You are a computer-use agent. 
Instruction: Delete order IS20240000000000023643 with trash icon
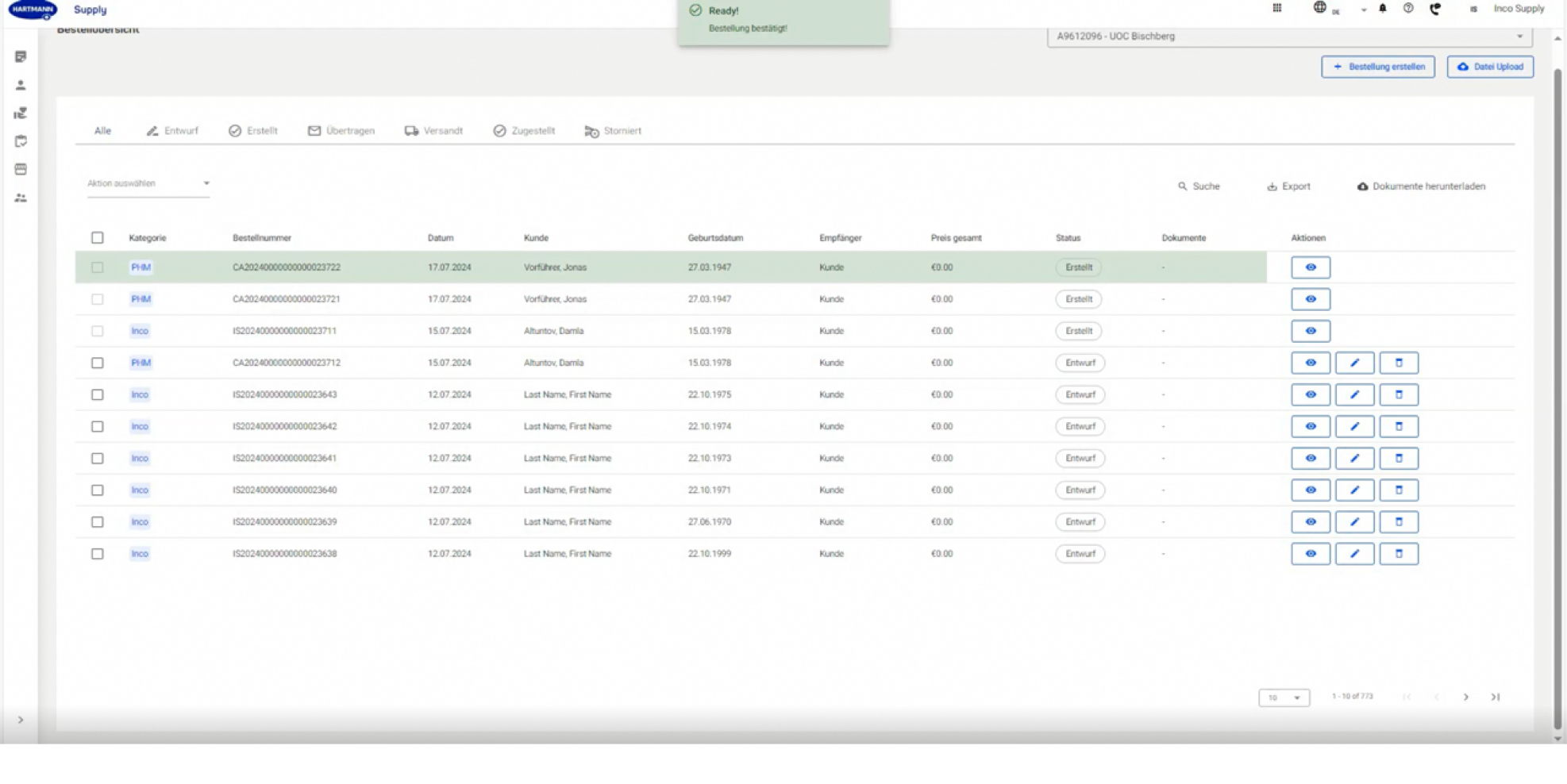click(x=1399, y=394)
